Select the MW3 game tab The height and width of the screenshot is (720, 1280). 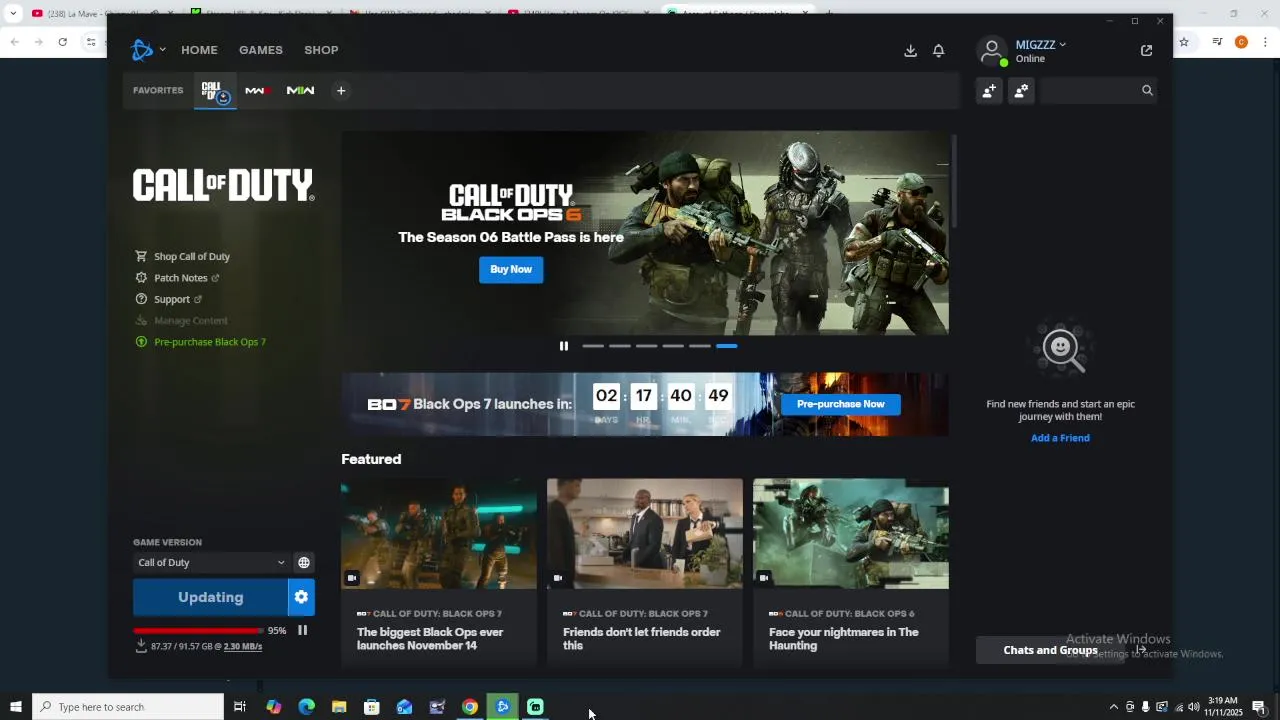[257, 91]
